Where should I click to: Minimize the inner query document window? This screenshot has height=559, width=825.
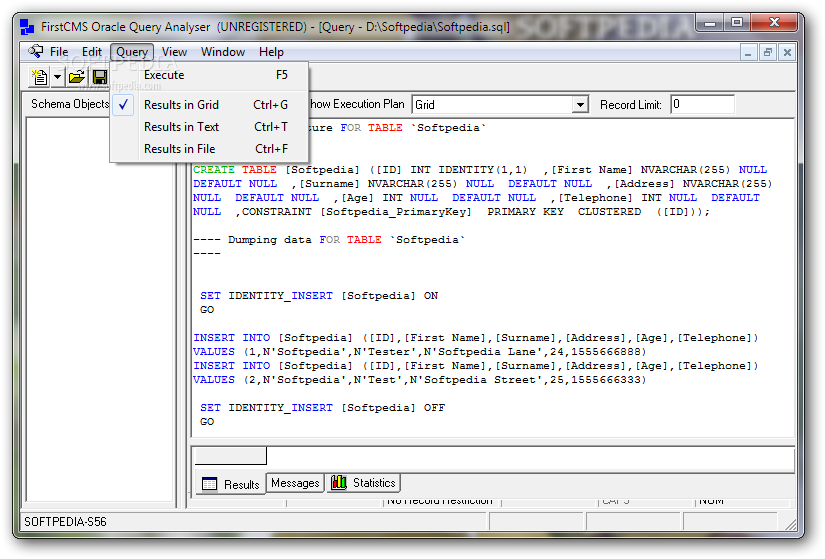click(748, 52)
